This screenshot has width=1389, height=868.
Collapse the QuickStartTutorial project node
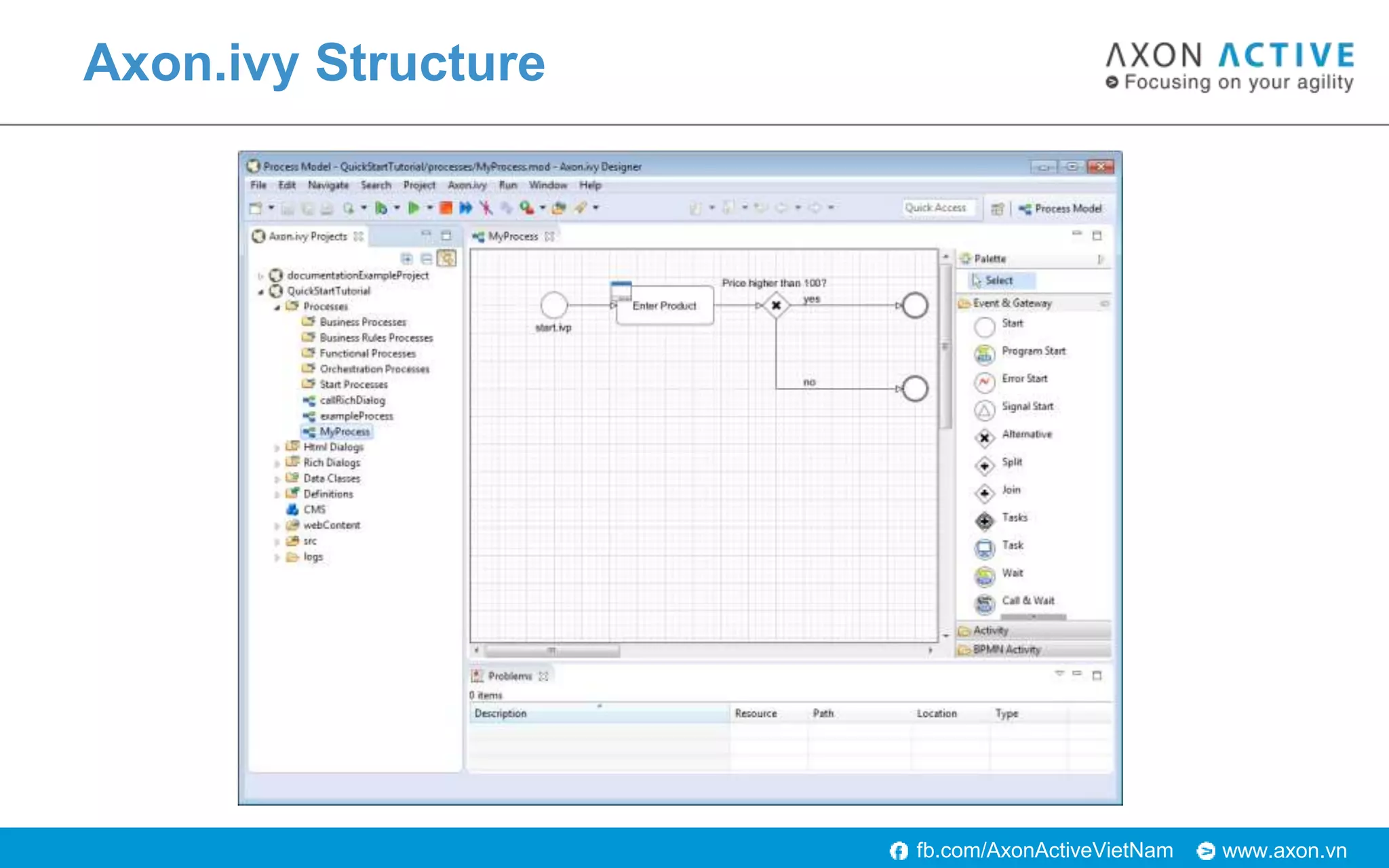[x=260, y=292]
